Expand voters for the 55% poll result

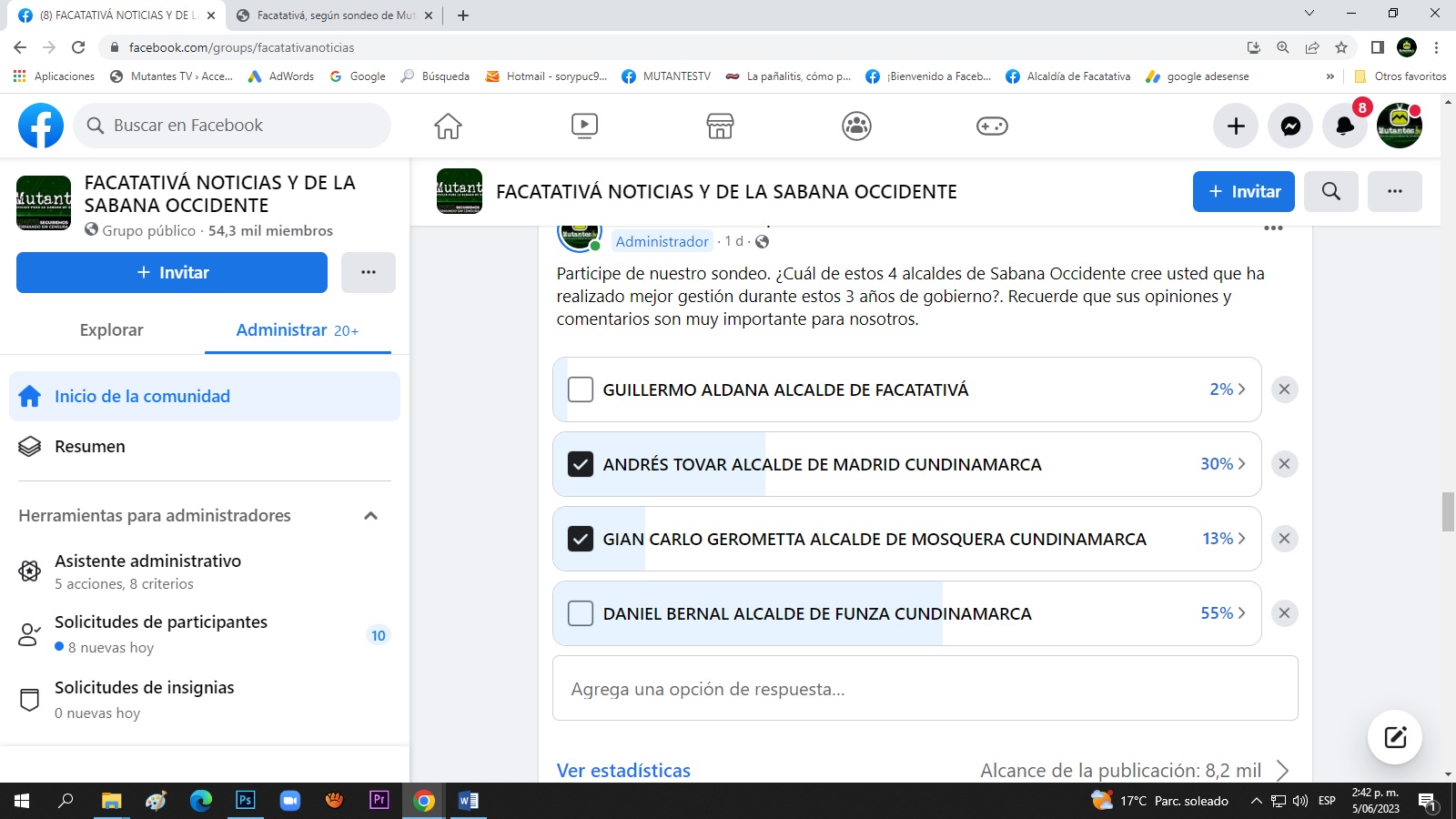tap(1223, 613)
